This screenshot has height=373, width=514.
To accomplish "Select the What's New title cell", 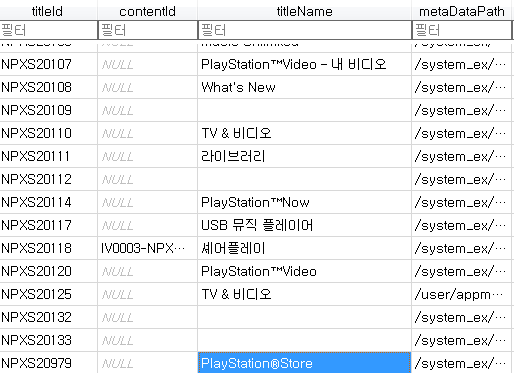I will click(x=304, y=87).
